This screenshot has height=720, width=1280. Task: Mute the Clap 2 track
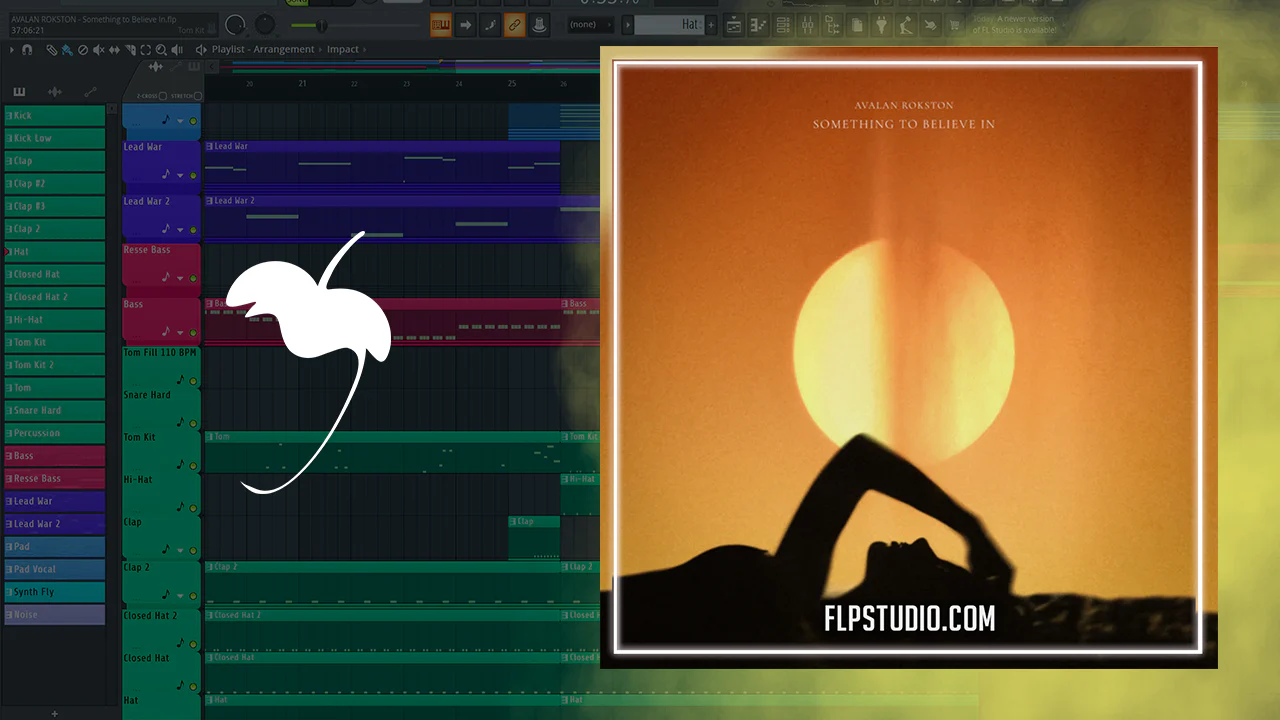pos(193,596)
